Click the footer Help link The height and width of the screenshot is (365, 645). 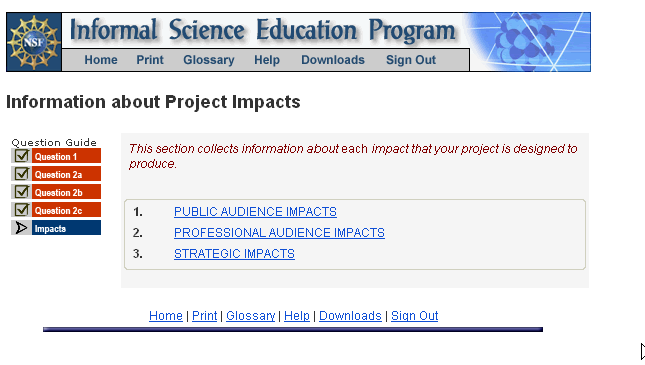point(297,316)
